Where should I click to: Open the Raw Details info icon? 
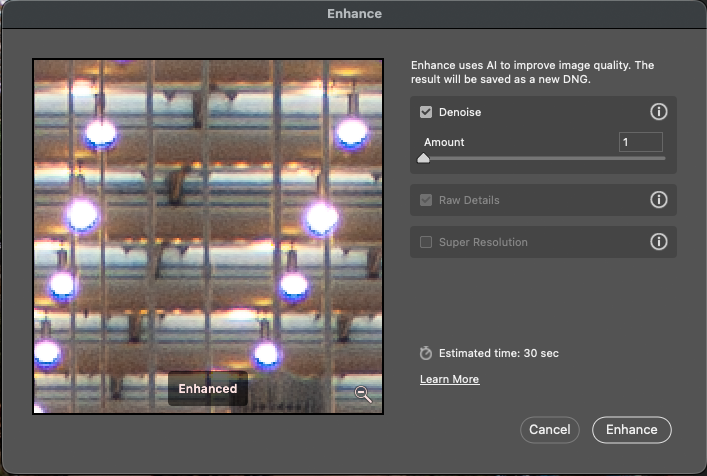pos(658,200)
